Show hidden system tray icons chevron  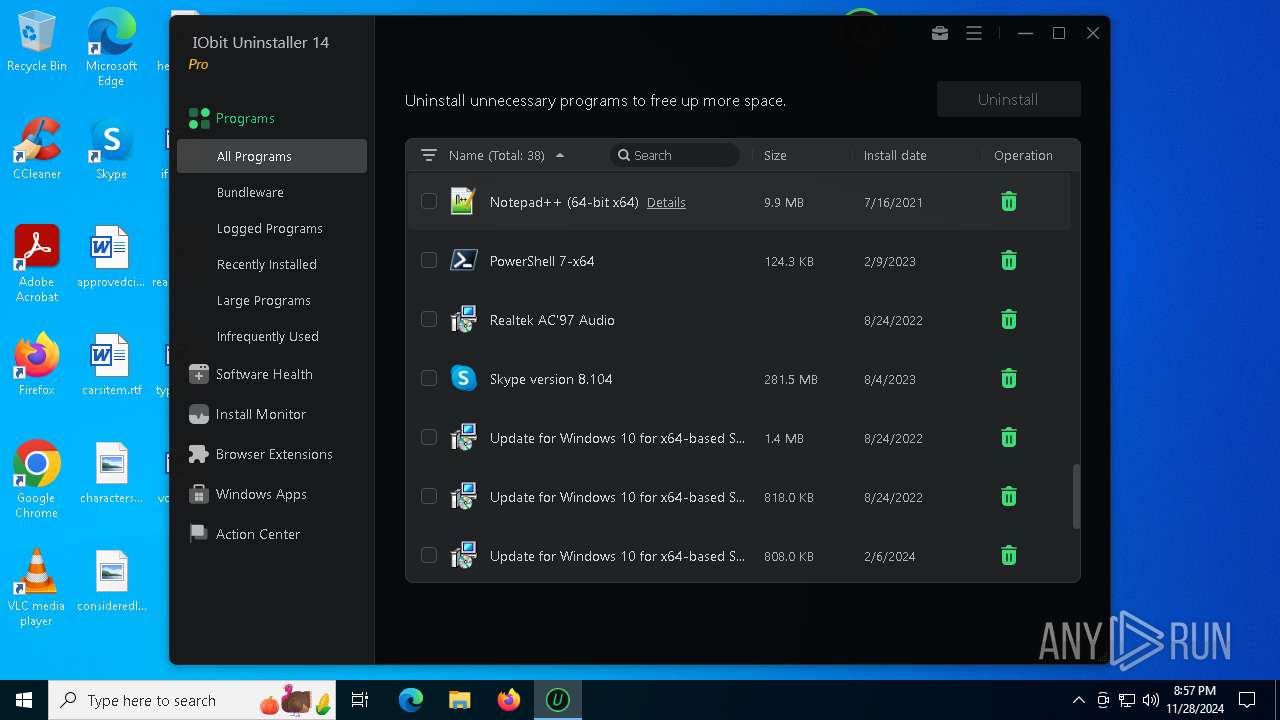(1078, 700)
